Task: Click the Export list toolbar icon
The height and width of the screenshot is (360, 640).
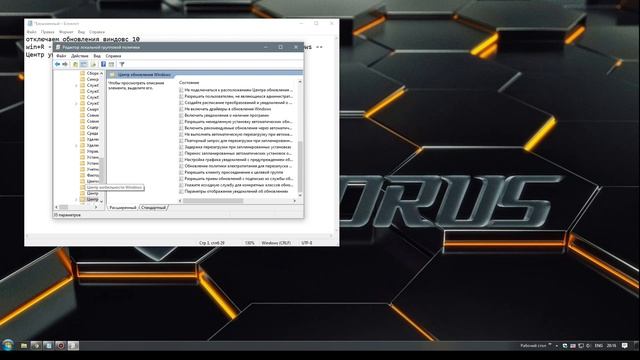Action: 93,64
